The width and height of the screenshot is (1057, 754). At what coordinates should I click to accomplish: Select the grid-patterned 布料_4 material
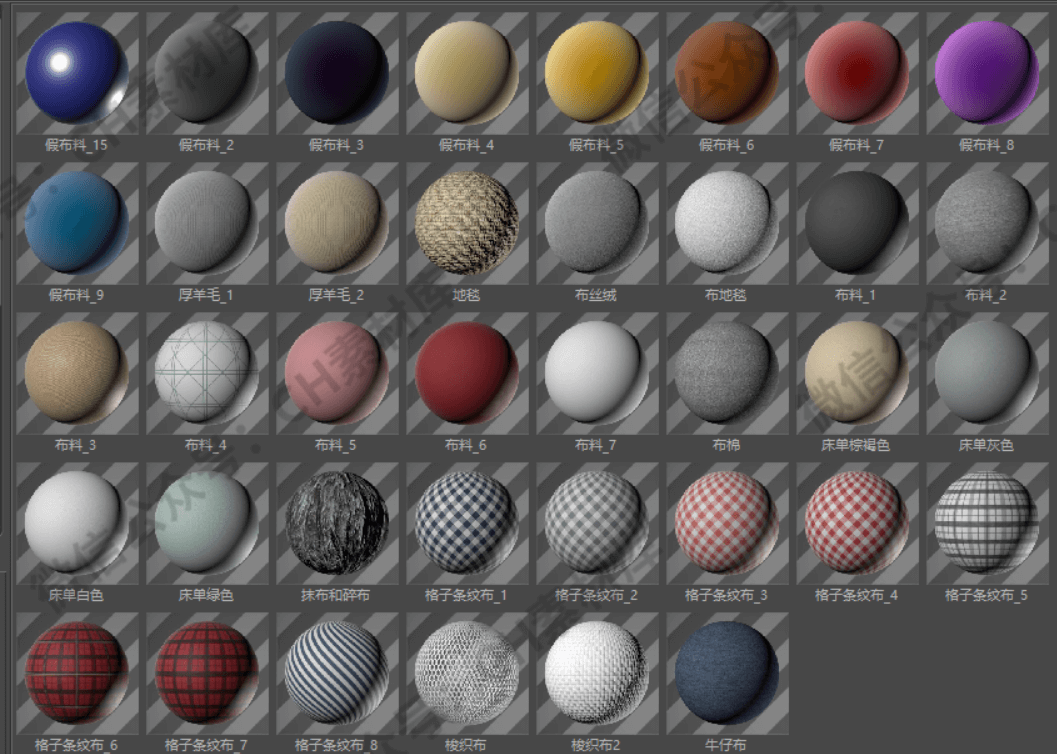coord(206,372)
